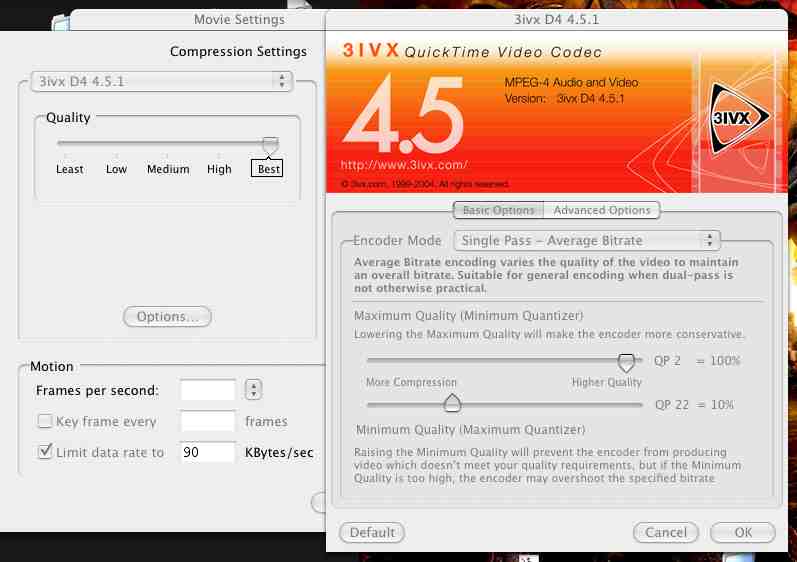Image resolution: width=797 pixels, height=562 pixels.
Task: Open the Encoder Mode dropdown
Action: click(587, 240)
